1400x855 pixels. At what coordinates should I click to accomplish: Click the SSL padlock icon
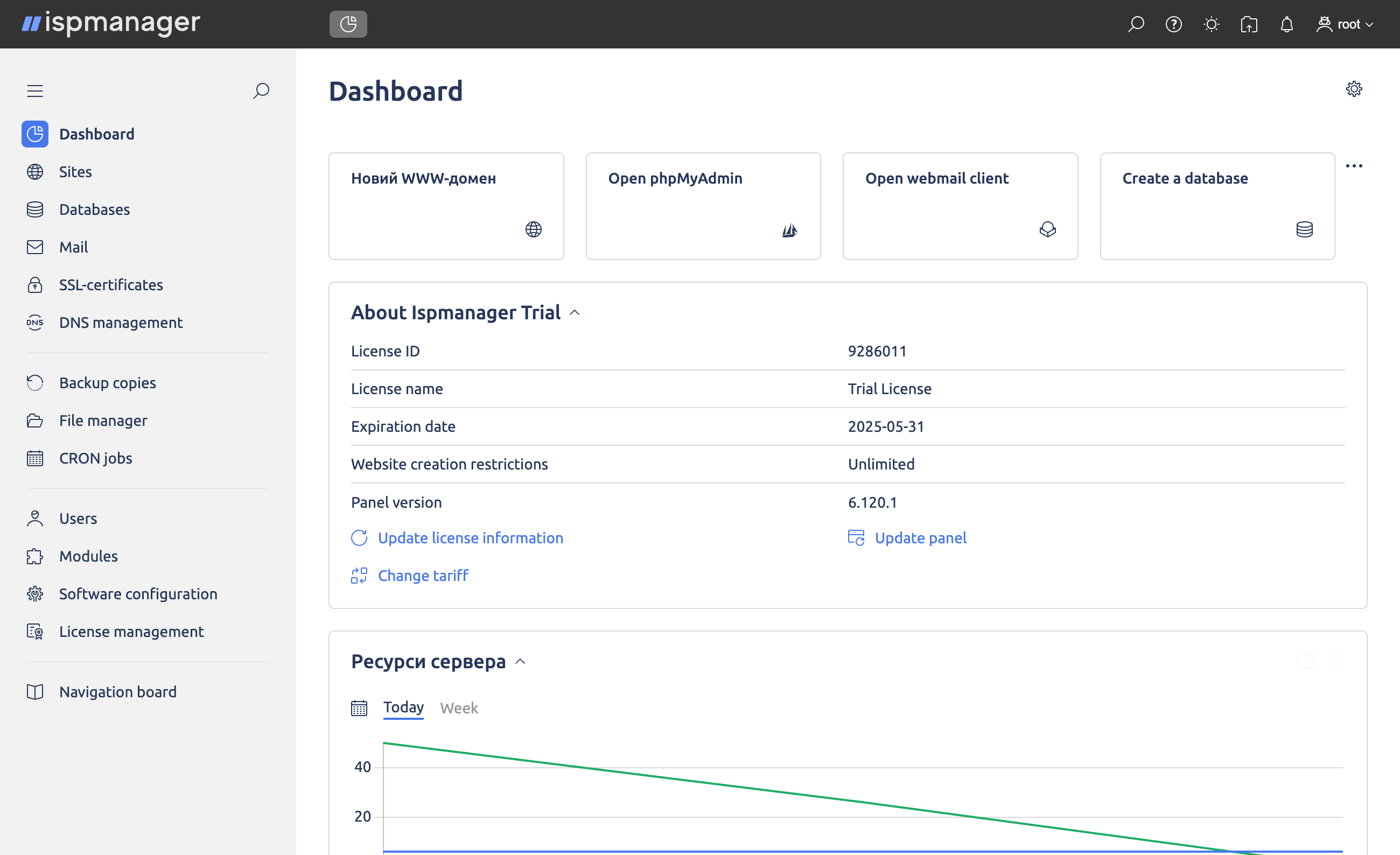tap(34, 285)
